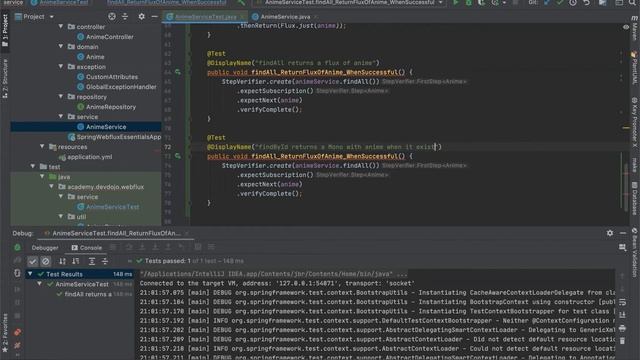Open Key Promoter X side panel
This screenshot has width=640, height=360.
point(634,122)
